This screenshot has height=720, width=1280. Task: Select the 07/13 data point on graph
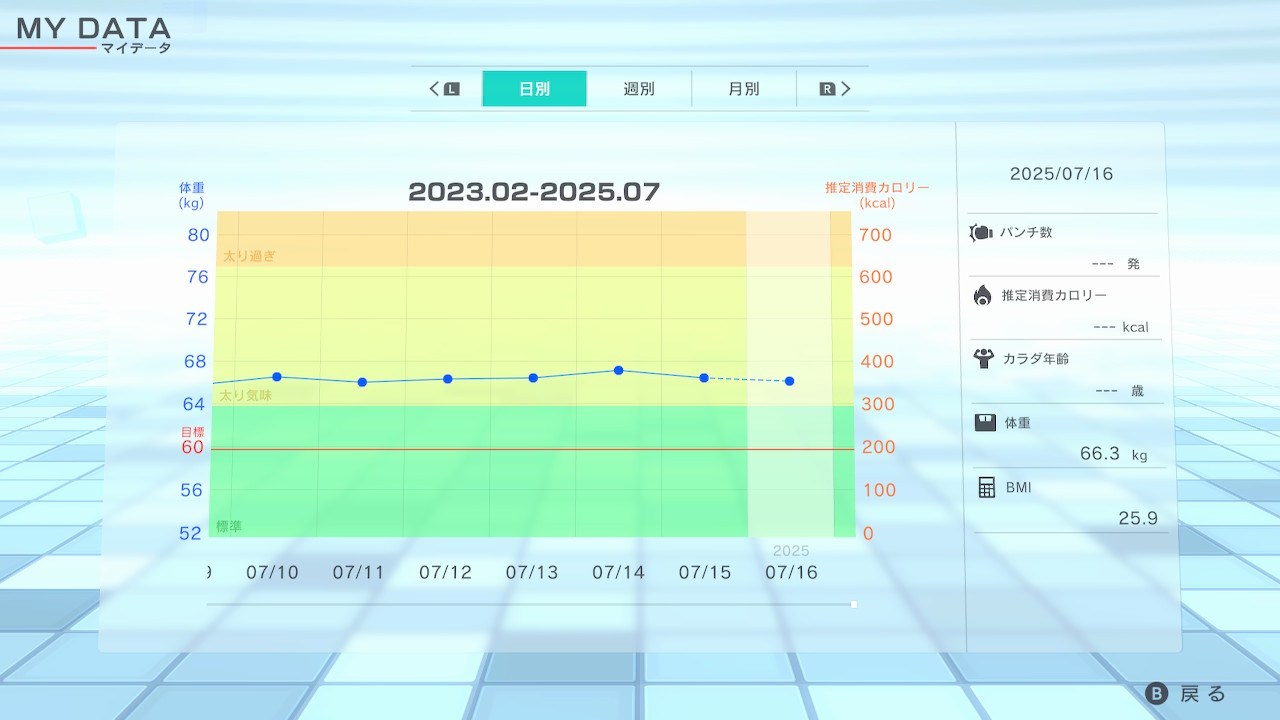tap(533, 378)
